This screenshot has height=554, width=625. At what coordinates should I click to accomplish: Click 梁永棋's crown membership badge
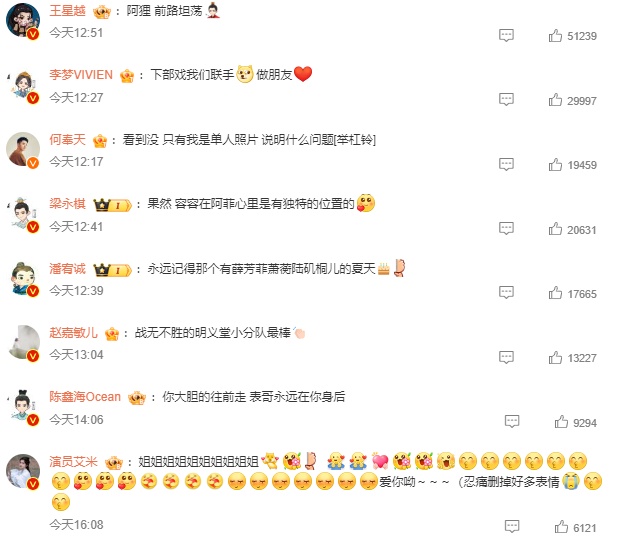point(112,205)
